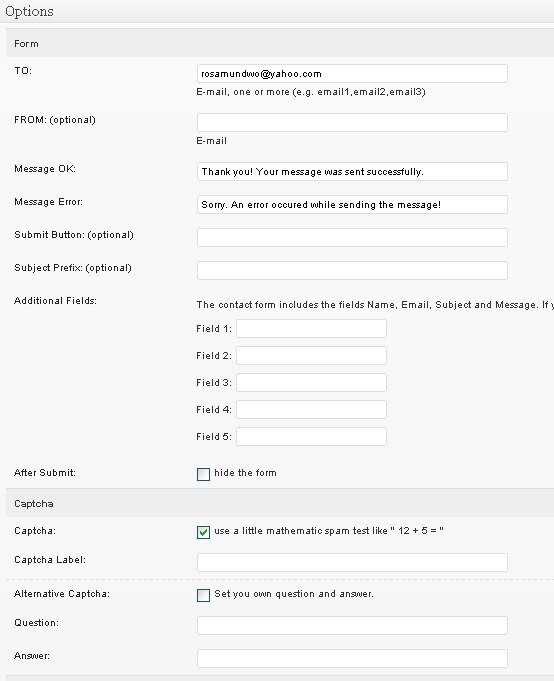The height and width of the screenshot is (681, 554).
Task: Enable the hide the form checkbox
Action: pos(203,474)
